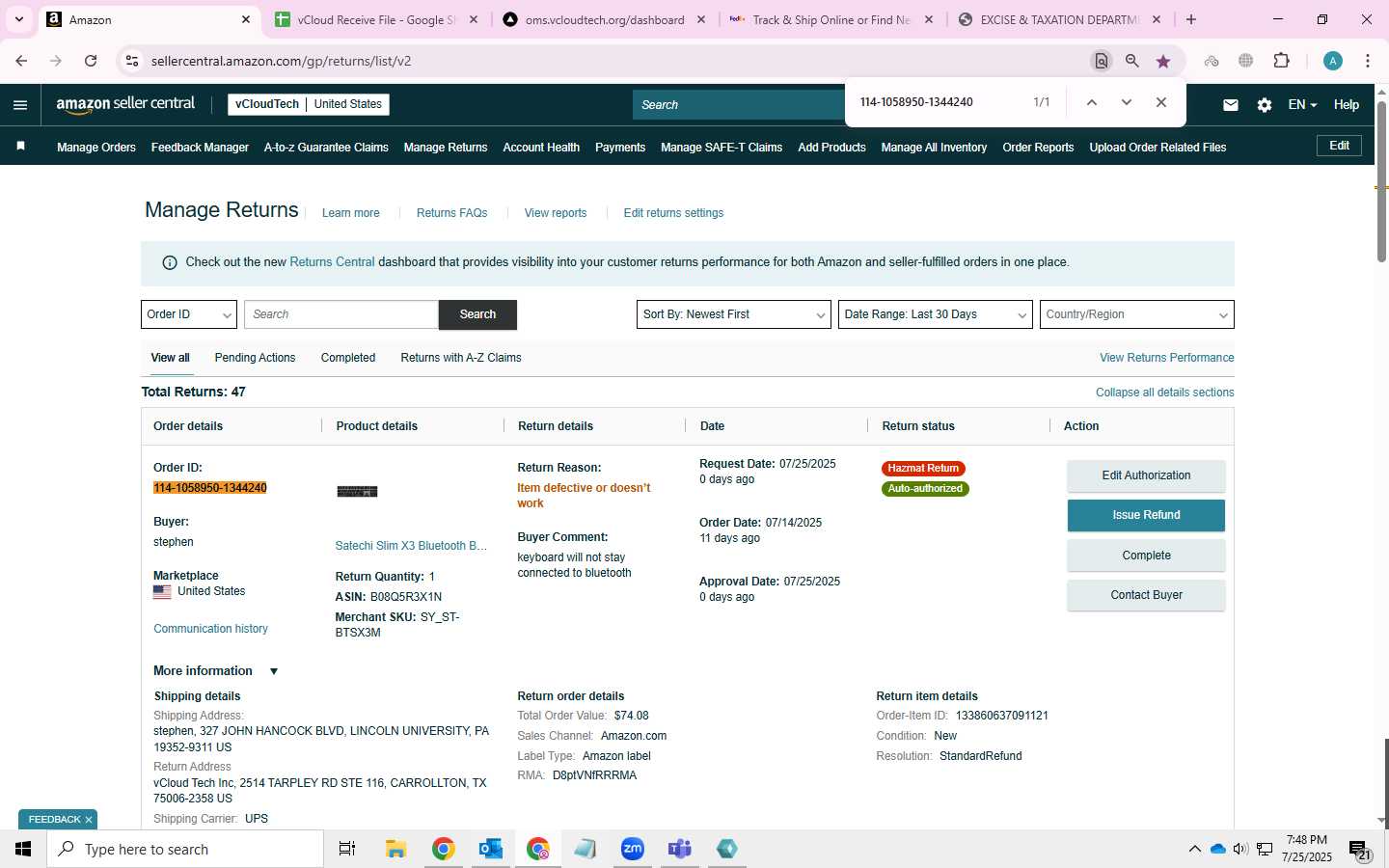Click the black Search button
Viewport: 1389px width, 868px height.
pyautogui.click(x=477, y=314)
